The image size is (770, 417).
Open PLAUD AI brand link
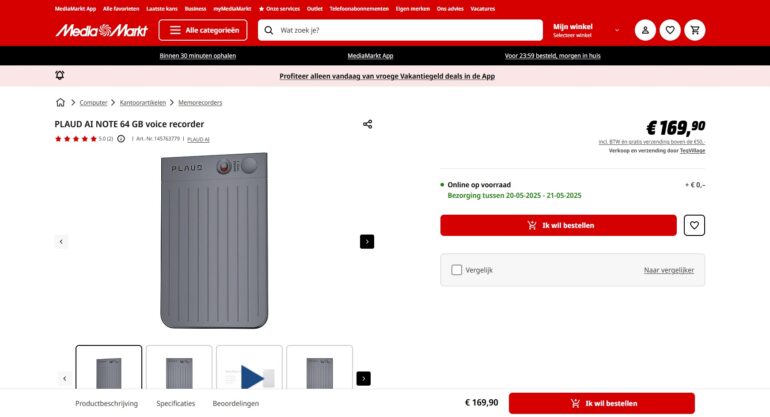point(198,139)
